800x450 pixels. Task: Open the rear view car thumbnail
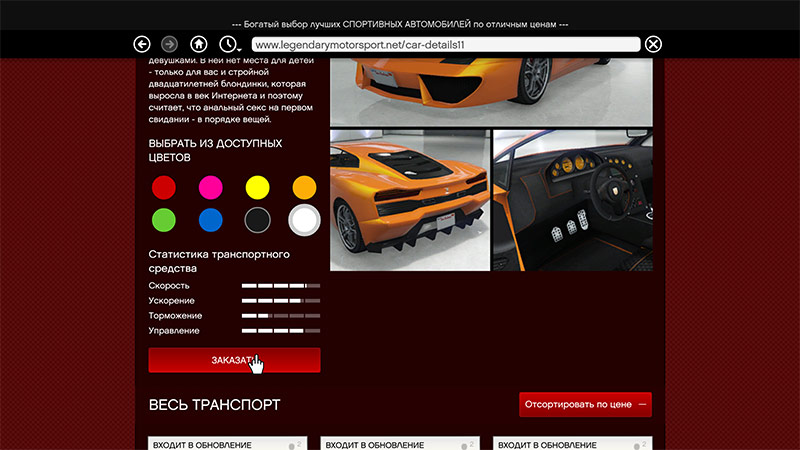pyautogui.click(x=410, y=200)
